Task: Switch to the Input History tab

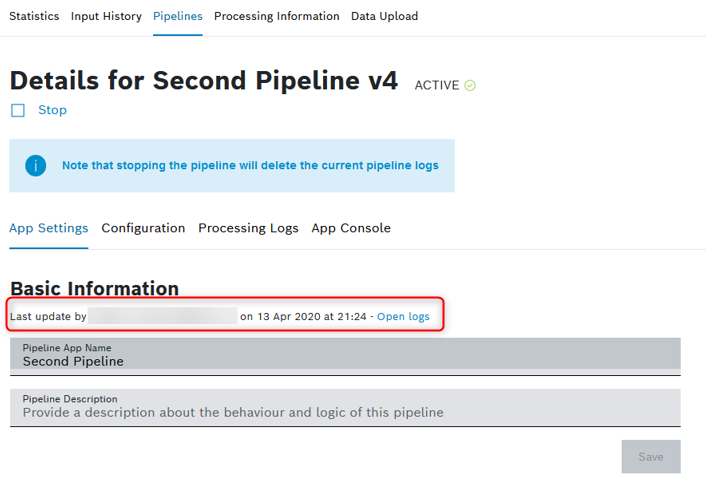Action: coord(106,16)
